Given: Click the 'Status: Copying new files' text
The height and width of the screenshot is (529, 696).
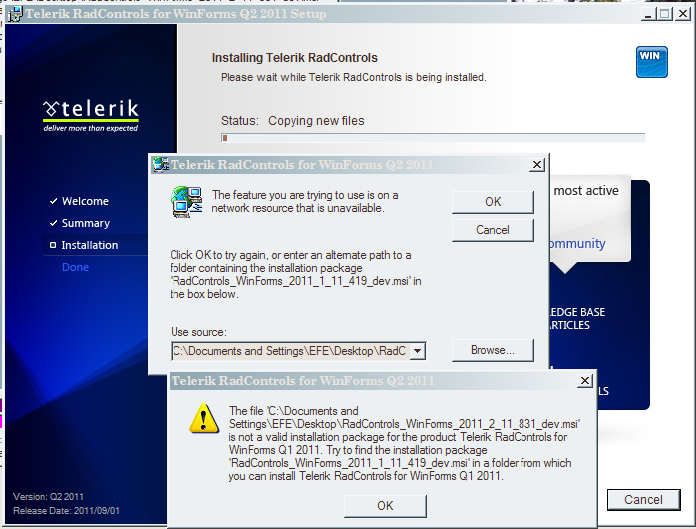Looking at the screenshot, I should click(x=293, y=121).
